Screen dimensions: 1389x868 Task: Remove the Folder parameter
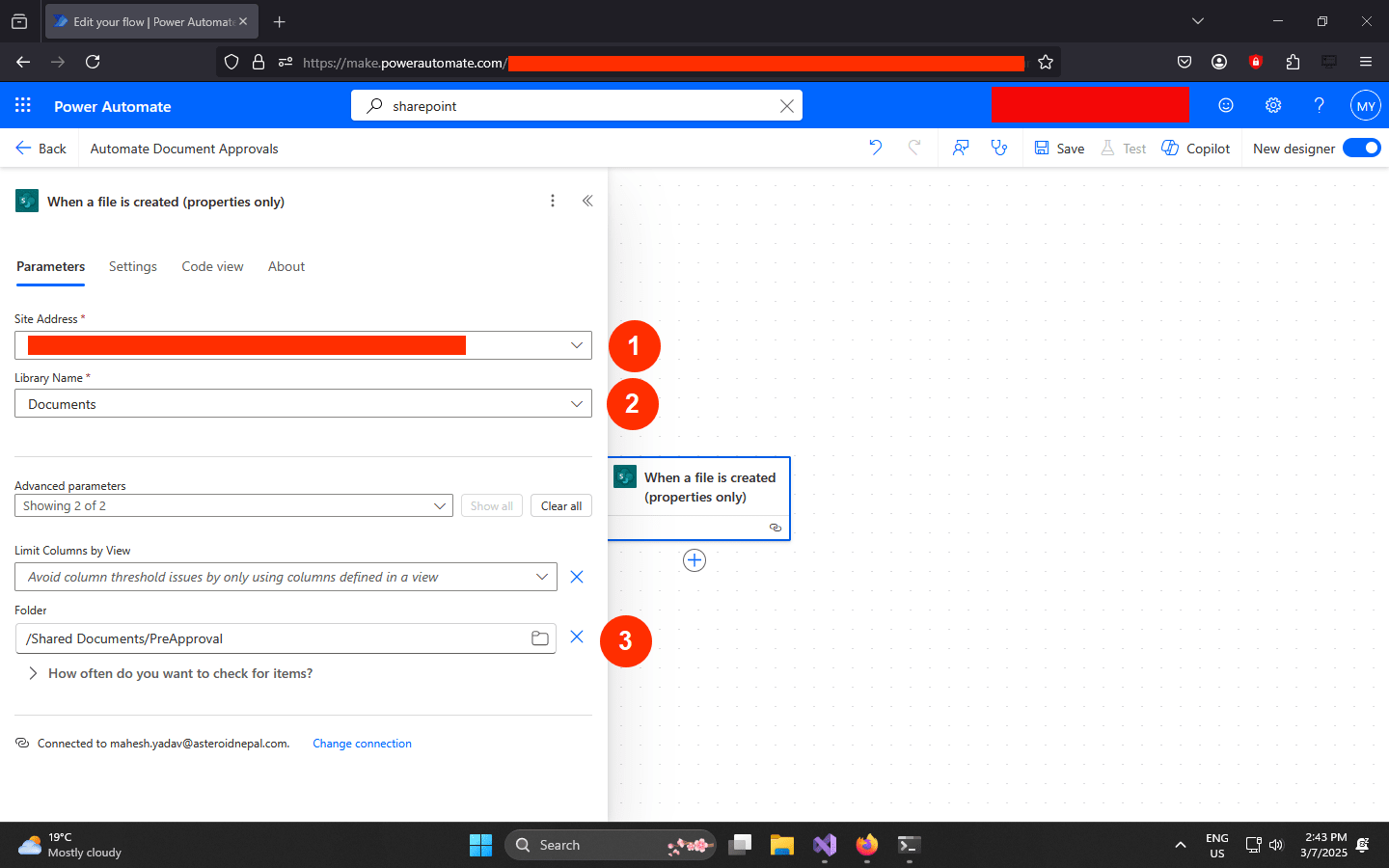pyautogui.click(x=577, y=637)
